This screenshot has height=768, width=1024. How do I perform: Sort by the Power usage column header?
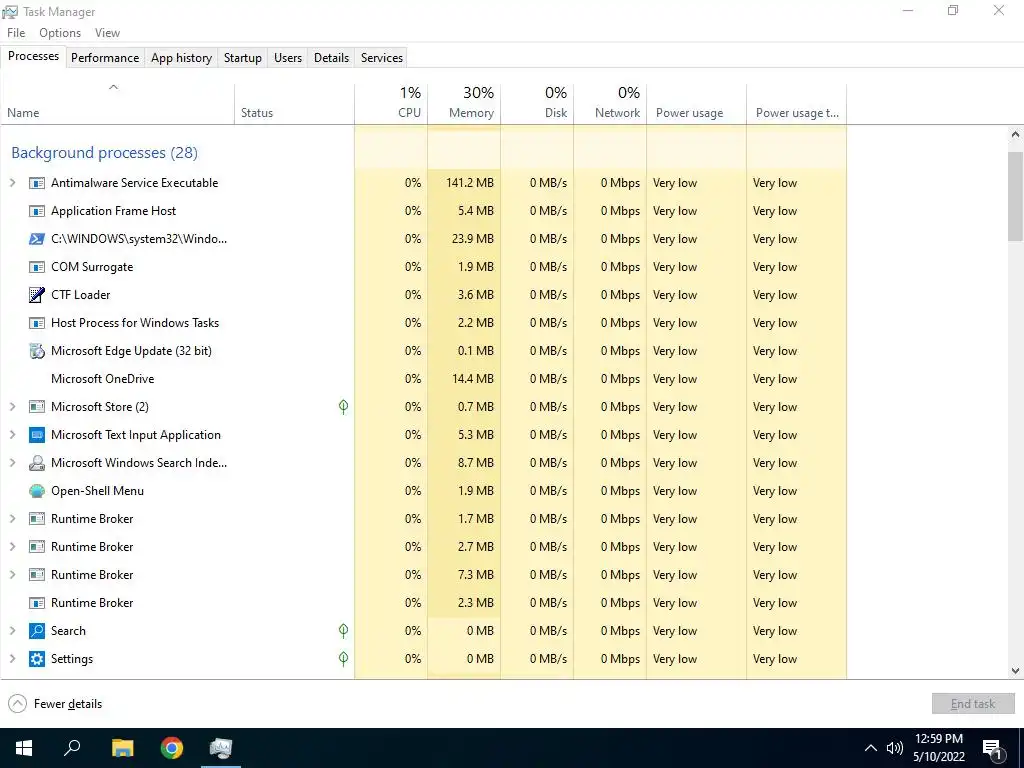(697, 104)
